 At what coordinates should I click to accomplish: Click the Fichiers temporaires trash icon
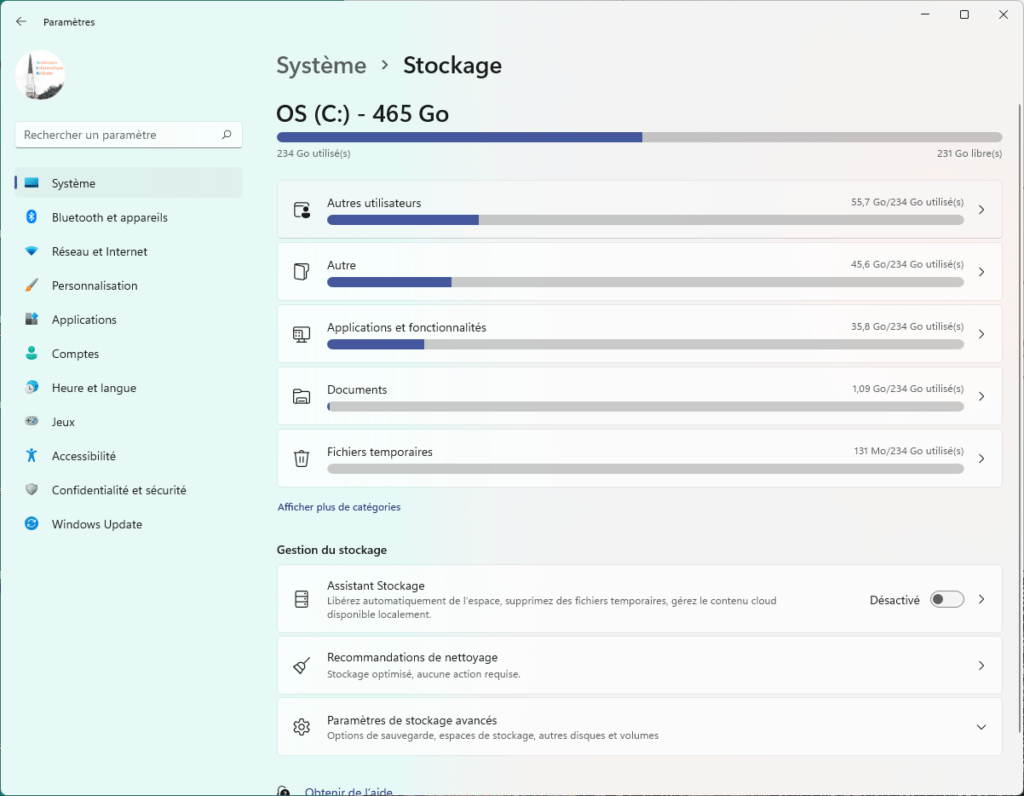pos(301,458)
